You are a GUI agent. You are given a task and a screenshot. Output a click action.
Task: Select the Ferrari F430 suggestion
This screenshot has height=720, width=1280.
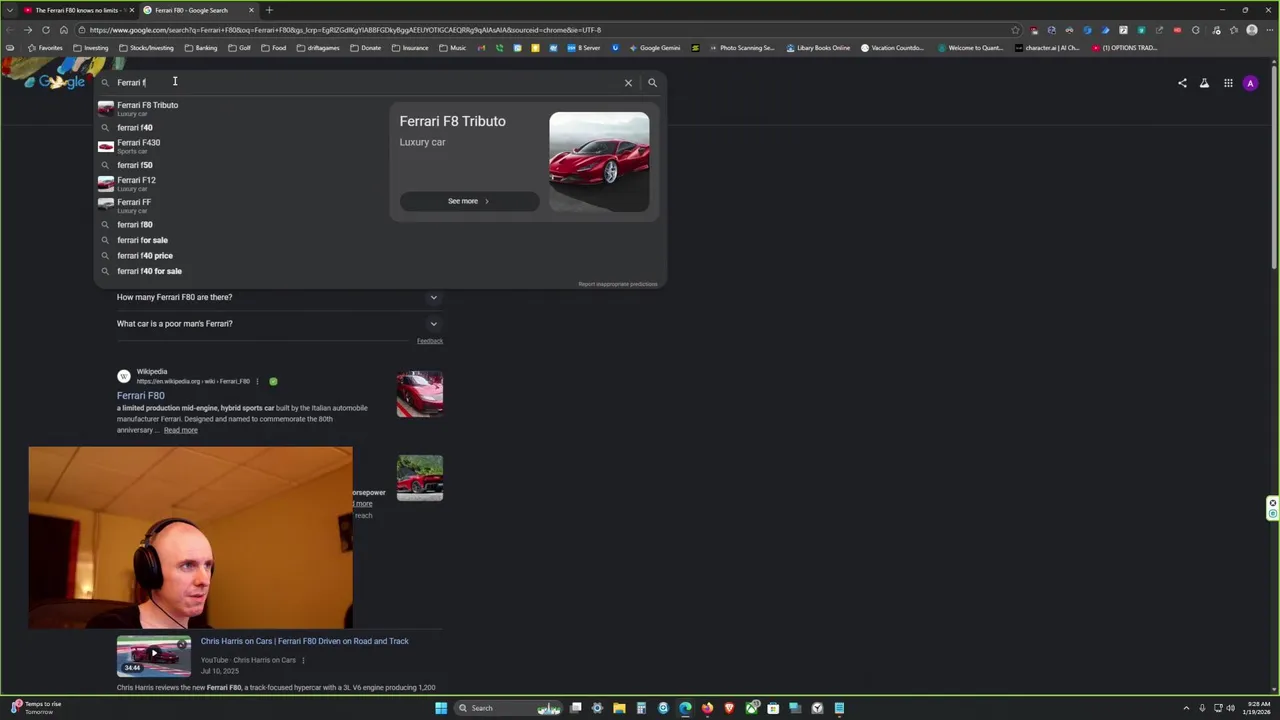(240, 146)
